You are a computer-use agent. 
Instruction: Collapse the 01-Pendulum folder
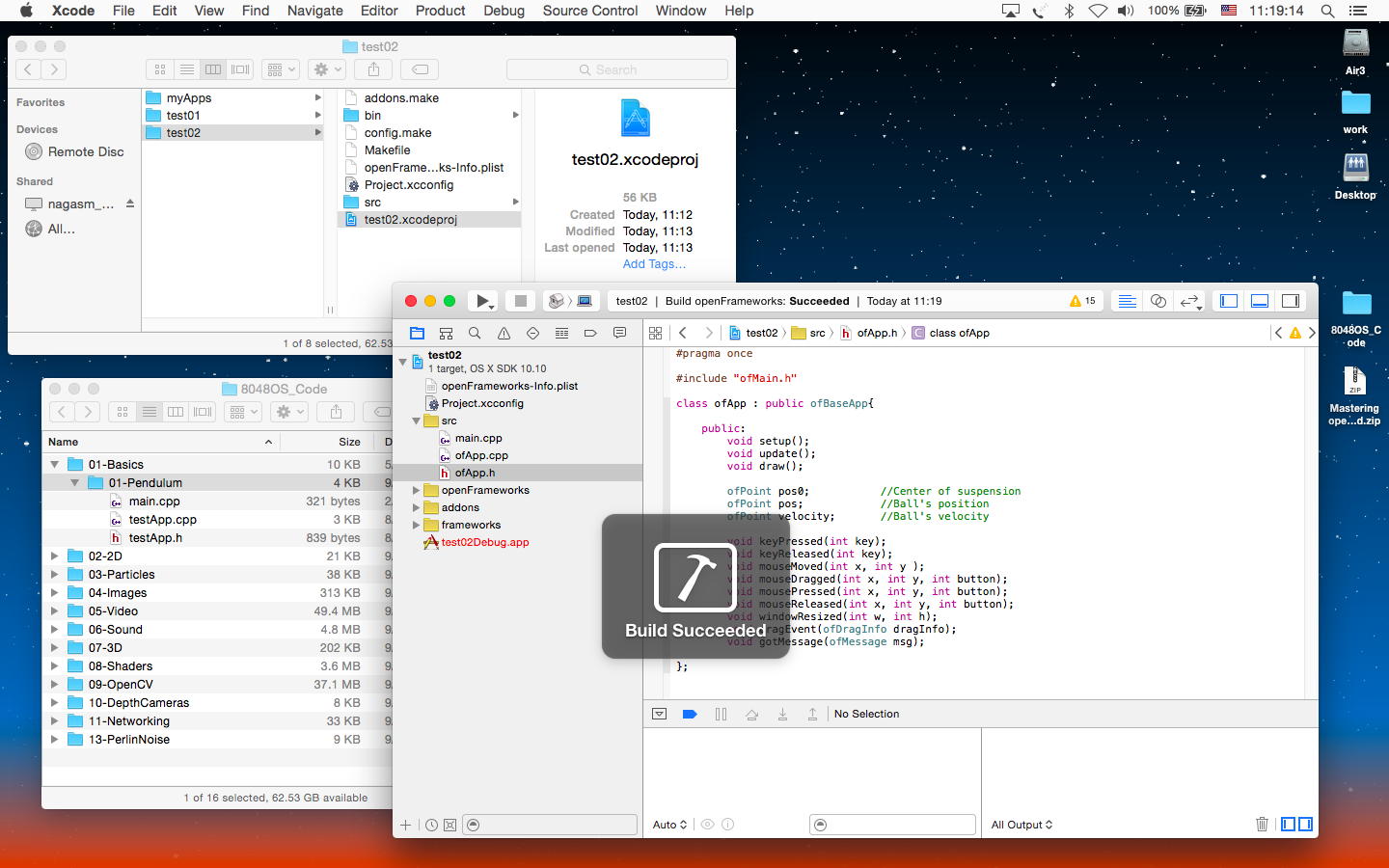pos(74,482)
